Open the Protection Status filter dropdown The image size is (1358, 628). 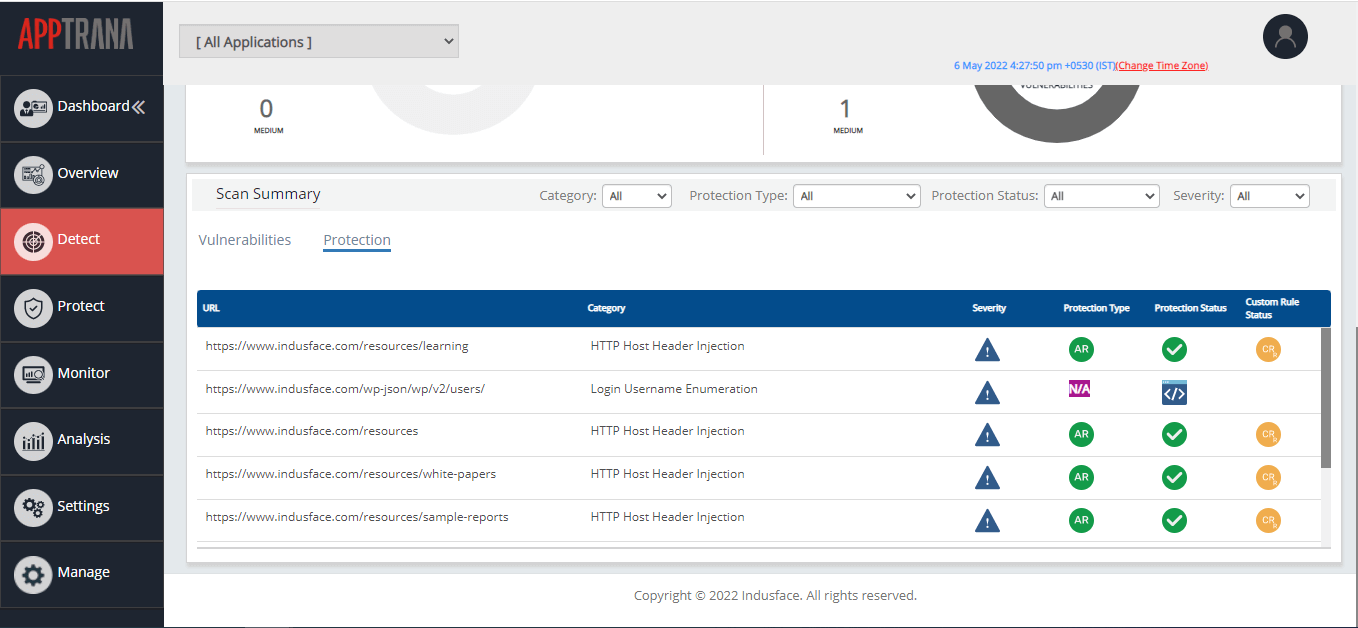(x=1101, y=196)
